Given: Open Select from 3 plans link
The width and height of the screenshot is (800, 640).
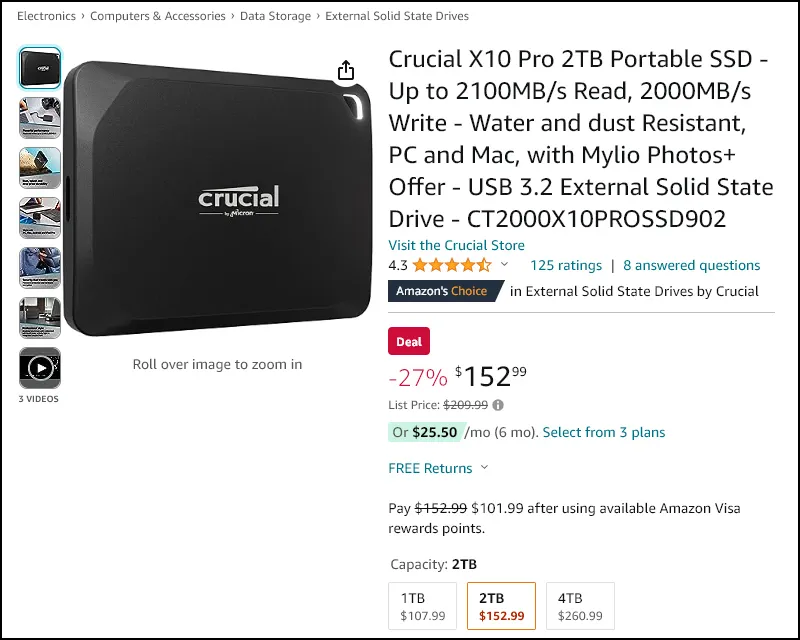Looking at the screenshot, I should [x=604, y=432].
